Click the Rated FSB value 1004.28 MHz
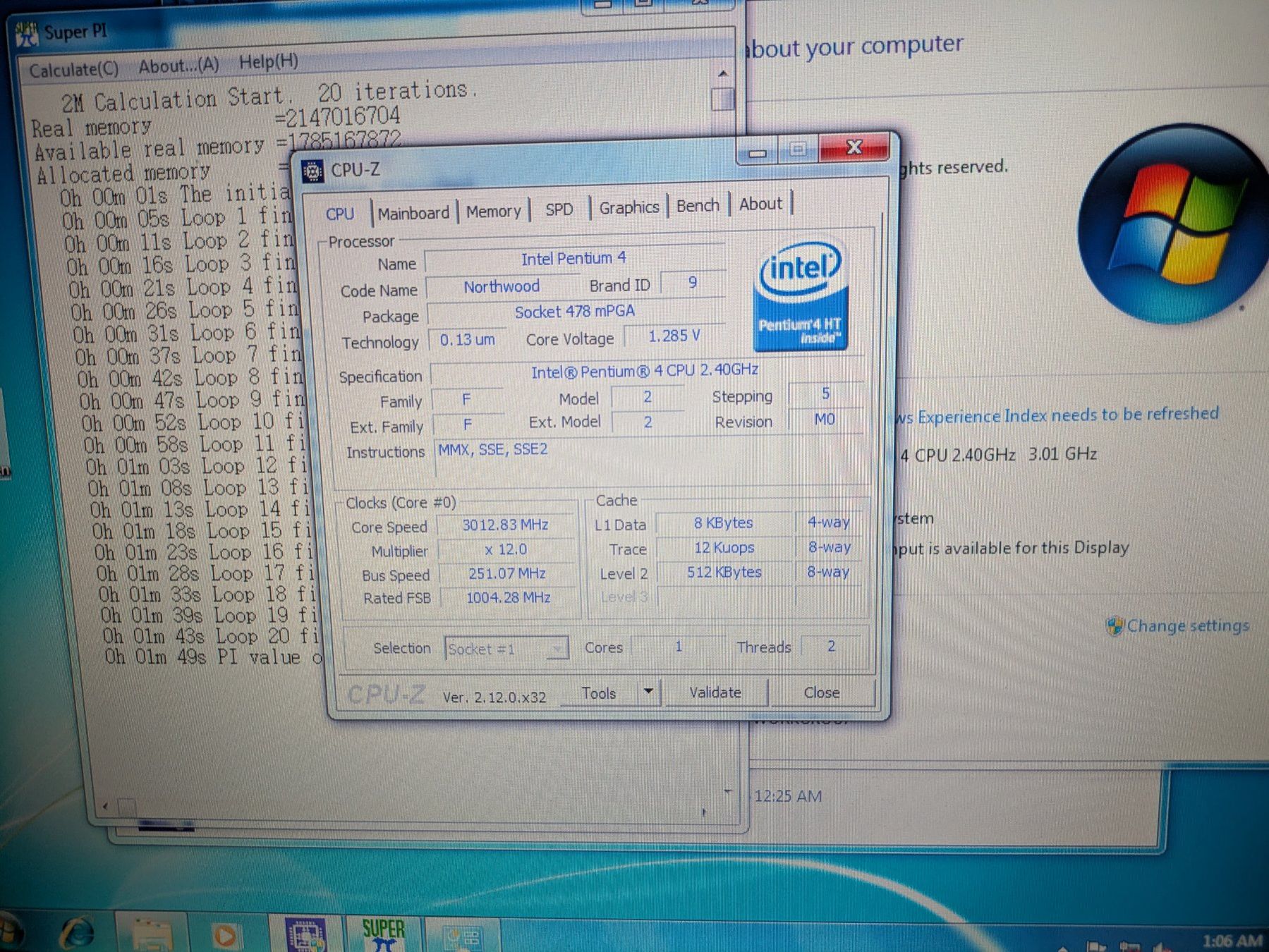The height and width of the screenshot is (952, 1269). tap(508, 597)
